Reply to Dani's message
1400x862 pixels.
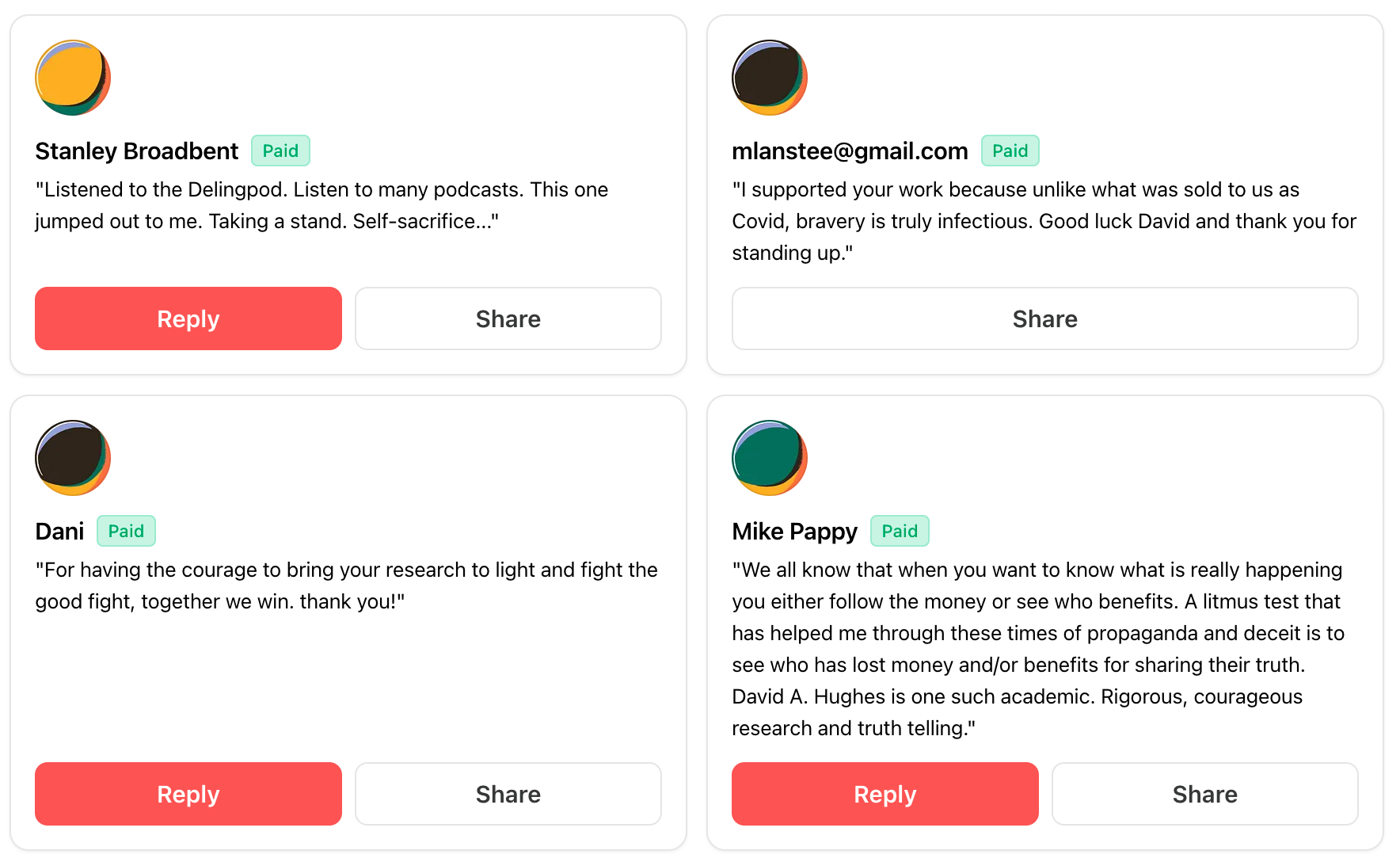pyautogui.click(x=188, y=794)
